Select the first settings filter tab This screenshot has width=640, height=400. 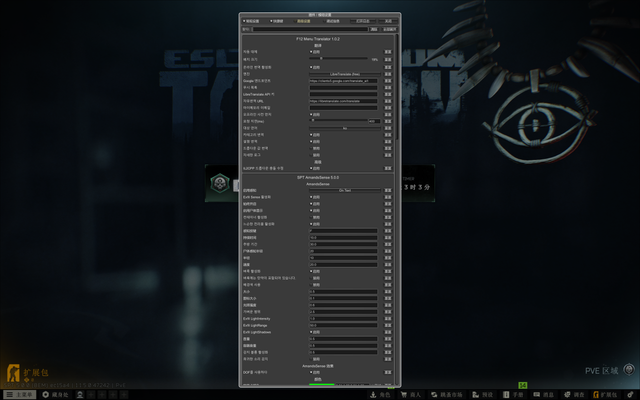point(251,21)
